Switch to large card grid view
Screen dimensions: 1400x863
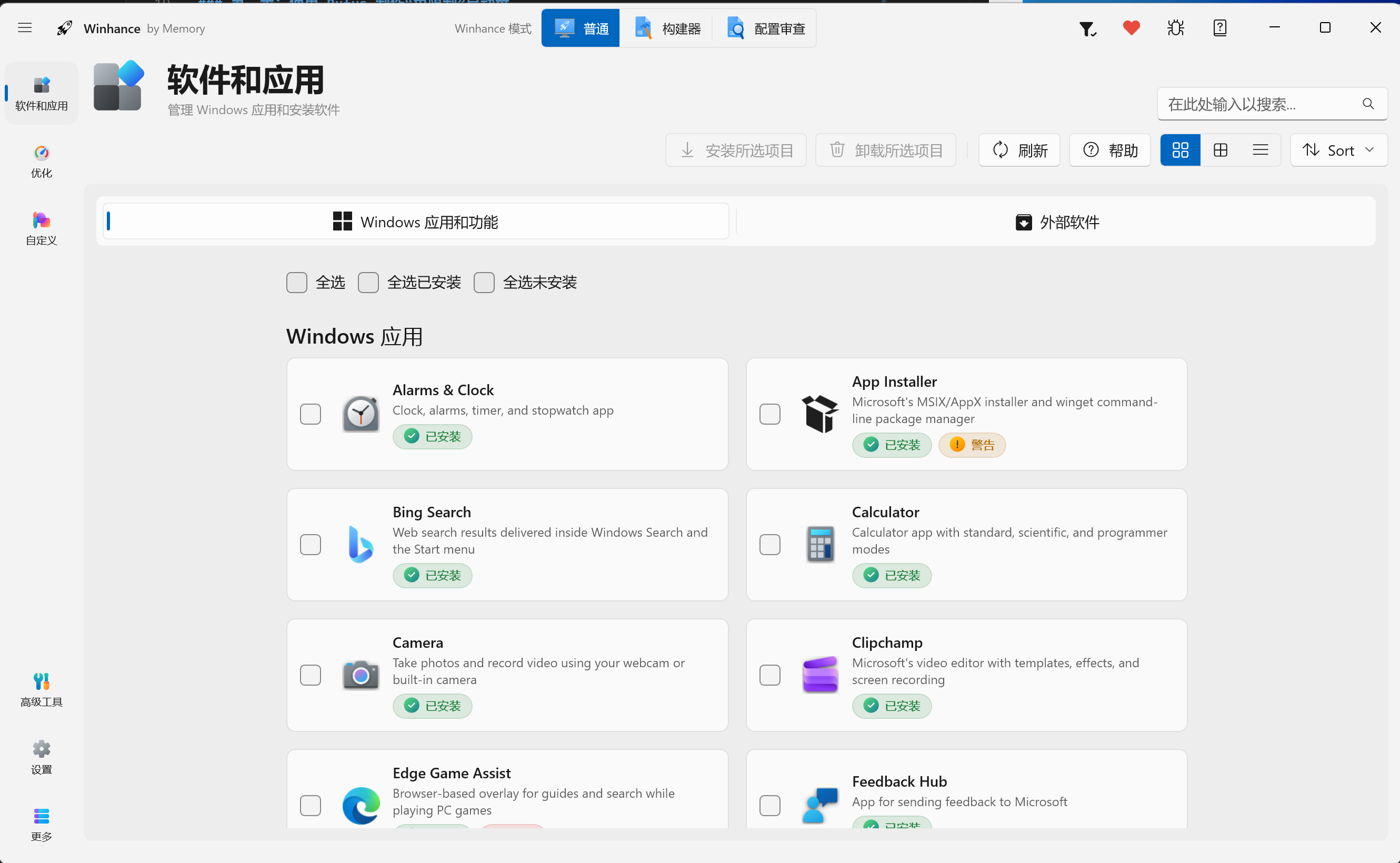[1181, 150]
